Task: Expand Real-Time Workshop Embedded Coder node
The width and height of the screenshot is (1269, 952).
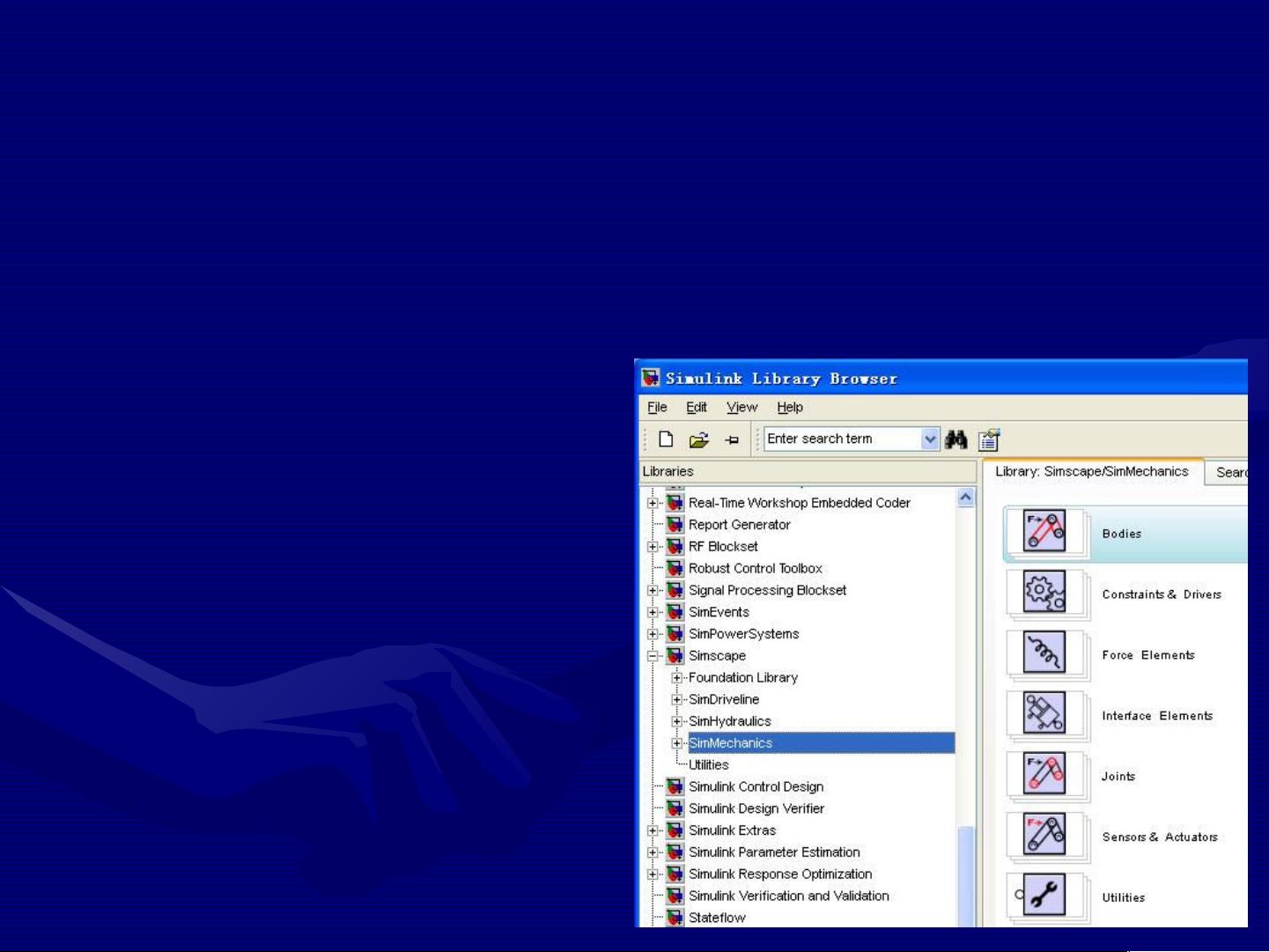Action: pos(653,503)
